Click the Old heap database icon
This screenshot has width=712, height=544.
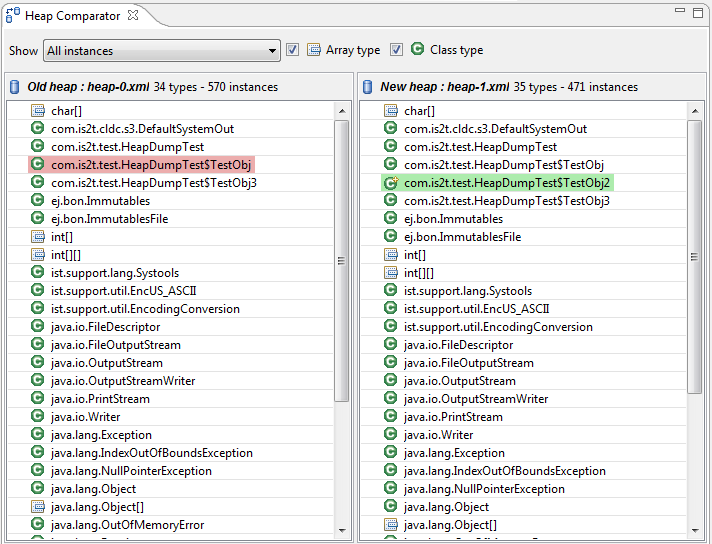pos(15,87)
